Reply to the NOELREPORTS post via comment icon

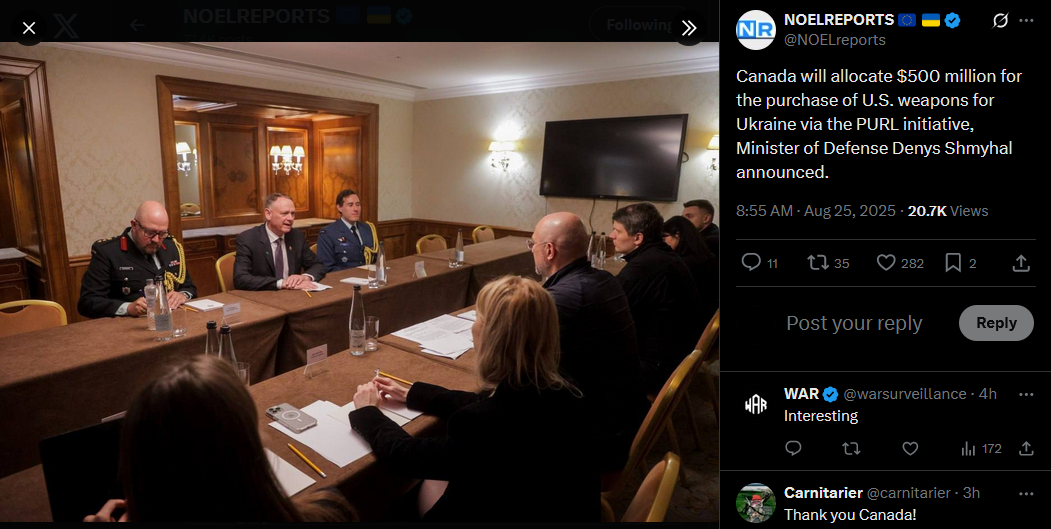(751, 262)
